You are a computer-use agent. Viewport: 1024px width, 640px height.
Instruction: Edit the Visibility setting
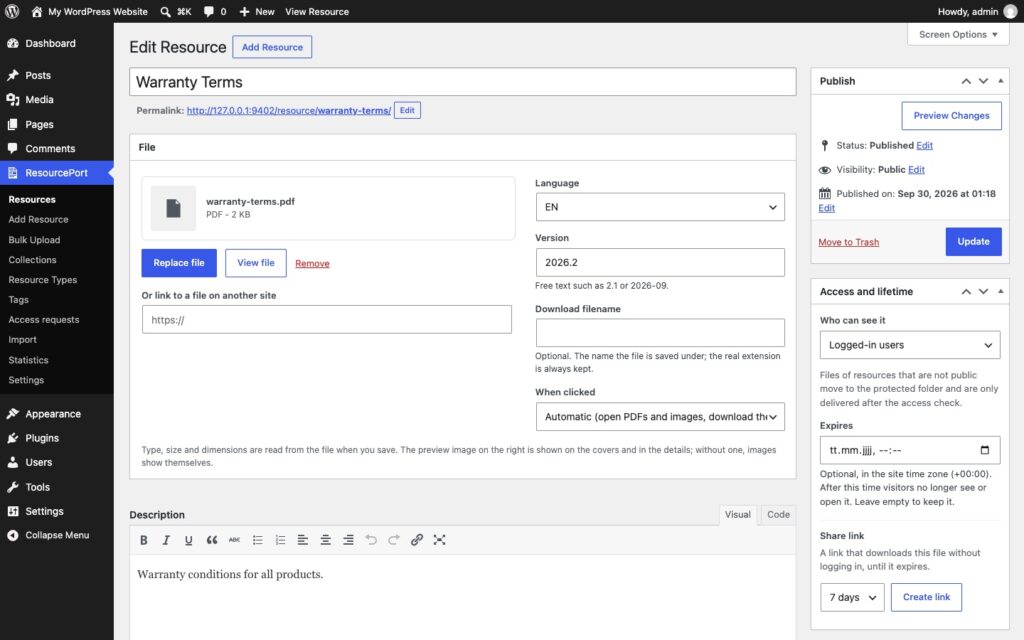click(x=916, y=170)
